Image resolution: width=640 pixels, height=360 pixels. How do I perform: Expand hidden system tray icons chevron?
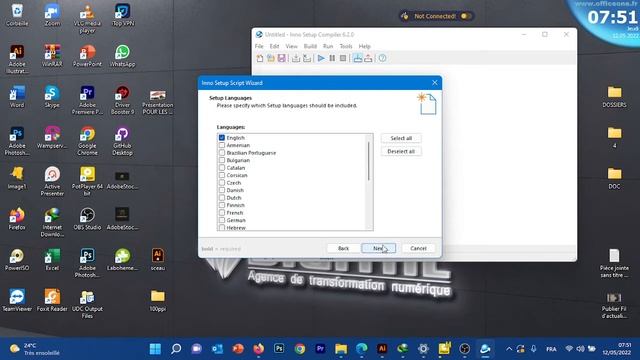[x=509, y=349]
